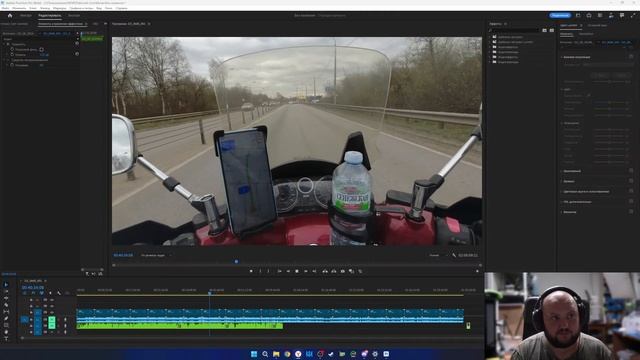Maximize video output with fullscreen icon
Screen dimensions: 640x360
tap(633, 16)
